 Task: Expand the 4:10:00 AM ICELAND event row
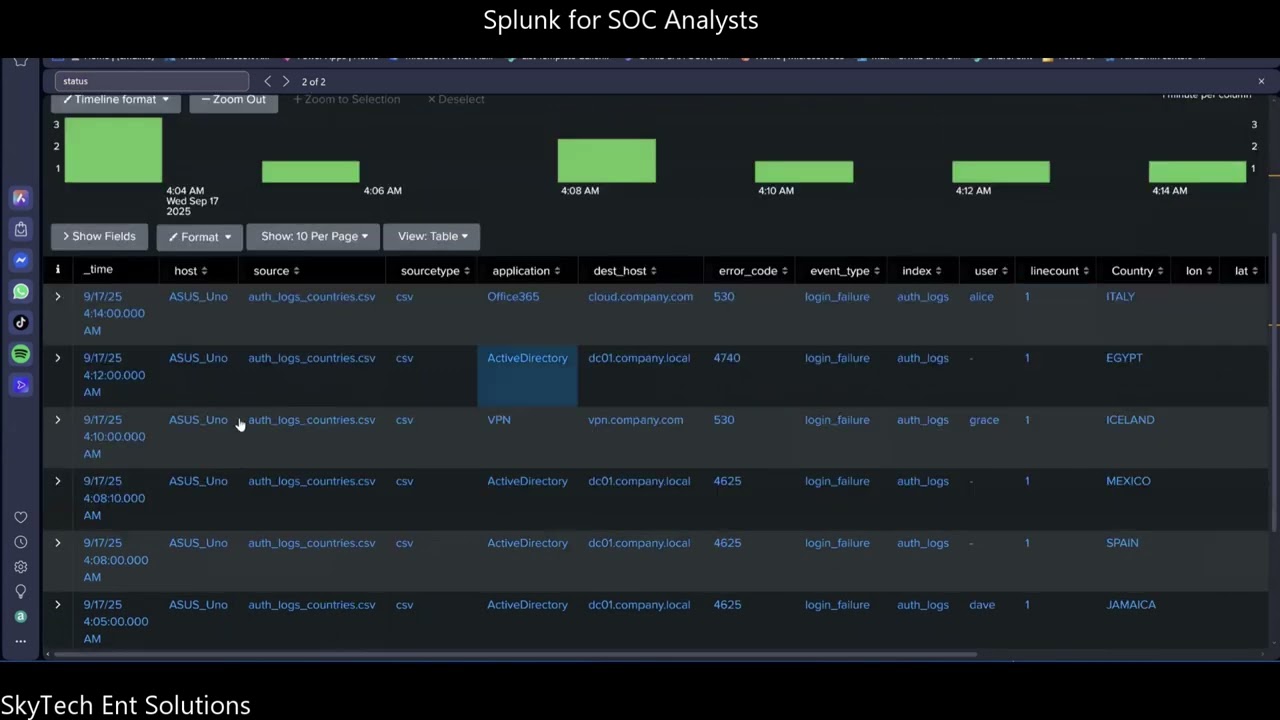coord(57,420)
